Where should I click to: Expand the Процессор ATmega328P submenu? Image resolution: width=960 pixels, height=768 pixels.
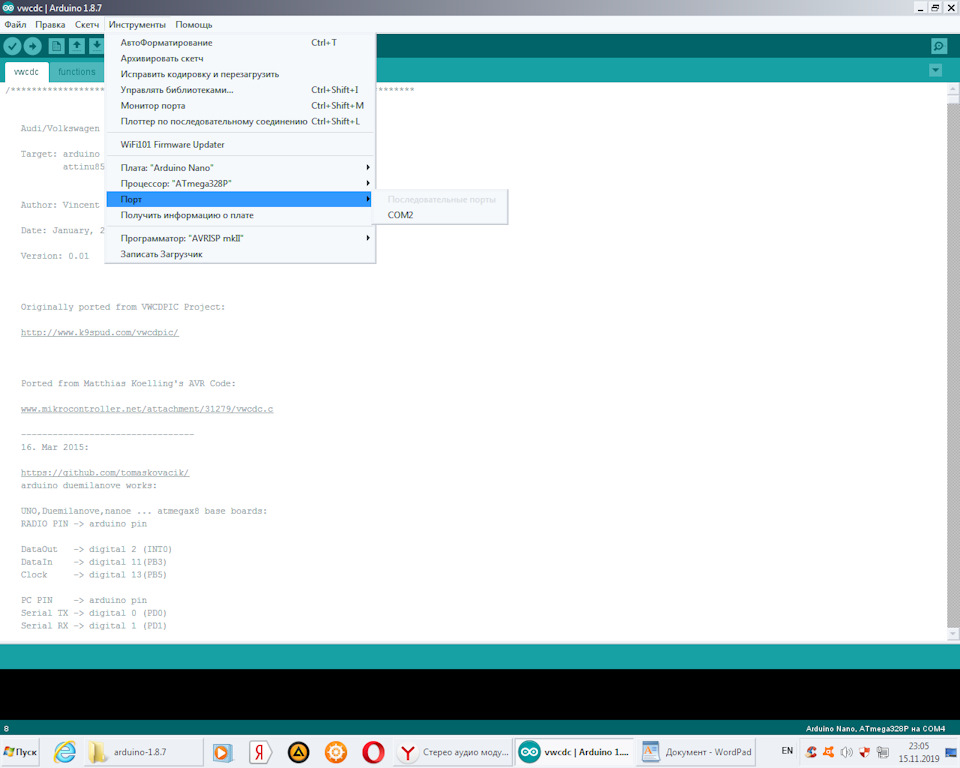coord(240,183)
